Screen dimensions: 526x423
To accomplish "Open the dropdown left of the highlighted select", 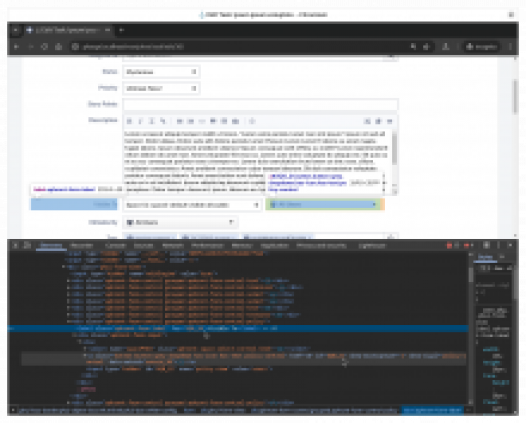I will click(x=192, y=205).
